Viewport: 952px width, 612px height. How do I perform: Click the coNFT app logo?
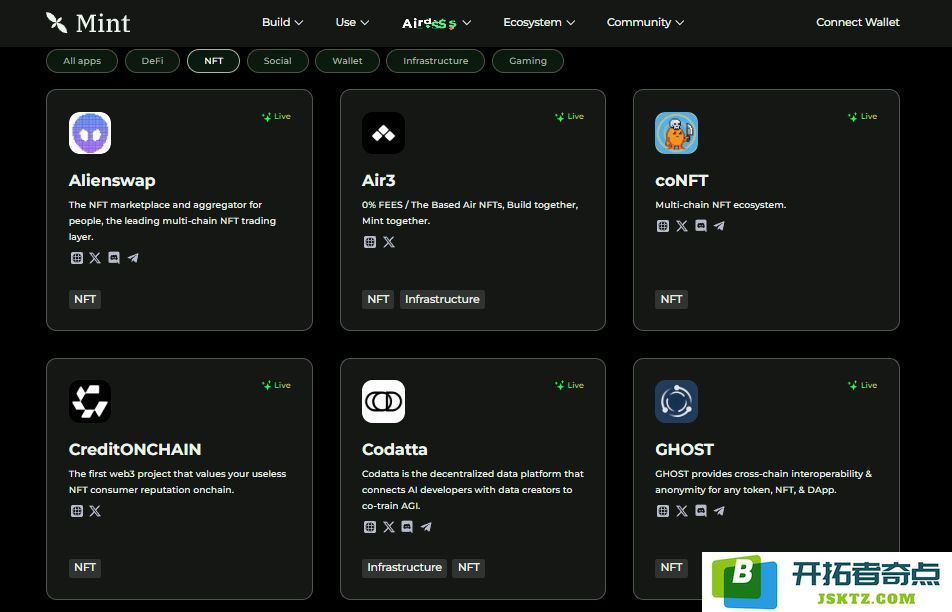pyautogui.click(x=676, y=133)
